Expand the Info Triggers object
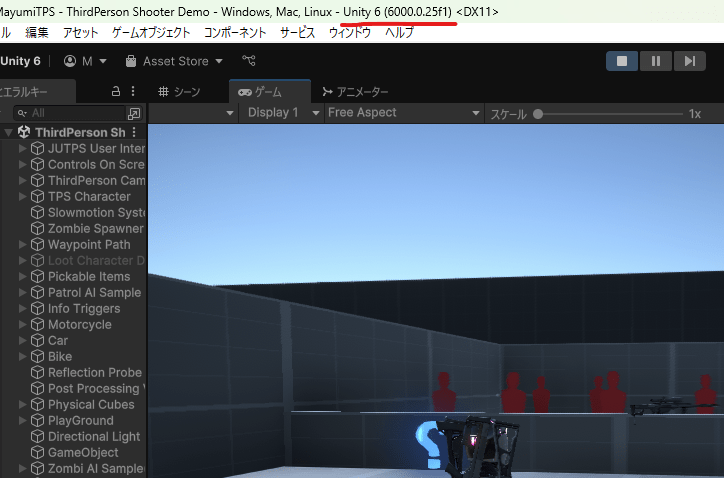This screenshot has height=478, width=724. pyautogui.click(x=22, y=309)
